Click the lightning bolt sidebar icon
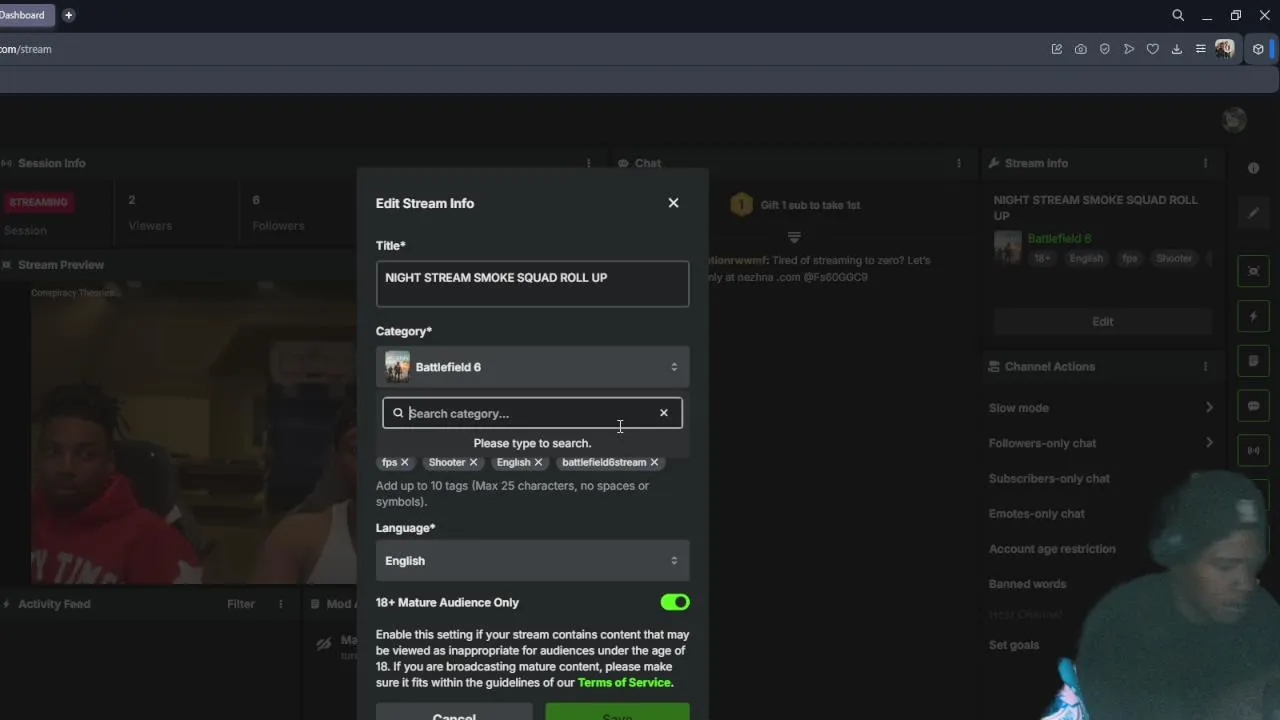This screenshot has height=720, width=1280. click(x=1253, y=317)
